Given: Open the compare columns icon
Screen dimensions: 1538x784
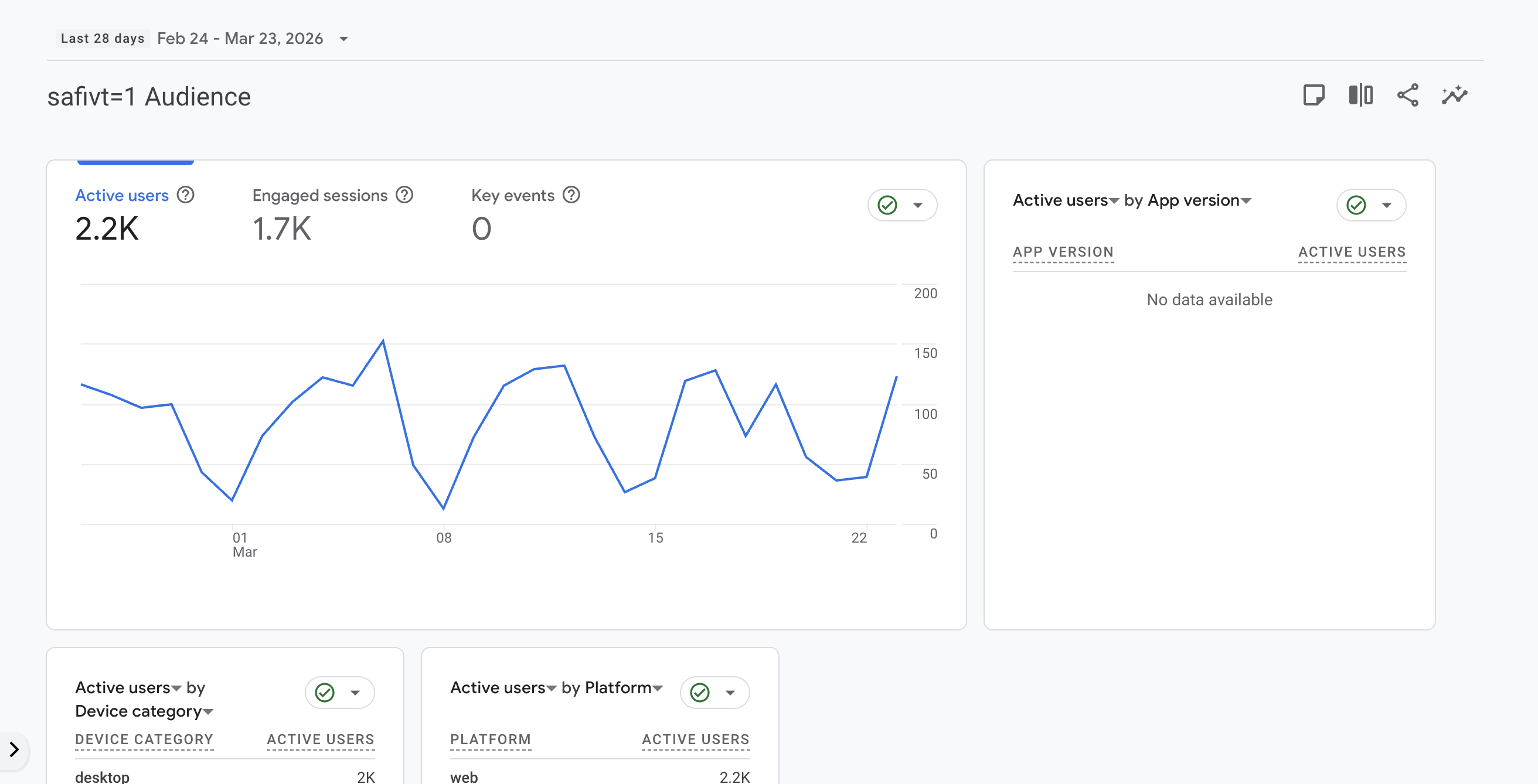Looking at the screenshot, I should [1360, 95].
